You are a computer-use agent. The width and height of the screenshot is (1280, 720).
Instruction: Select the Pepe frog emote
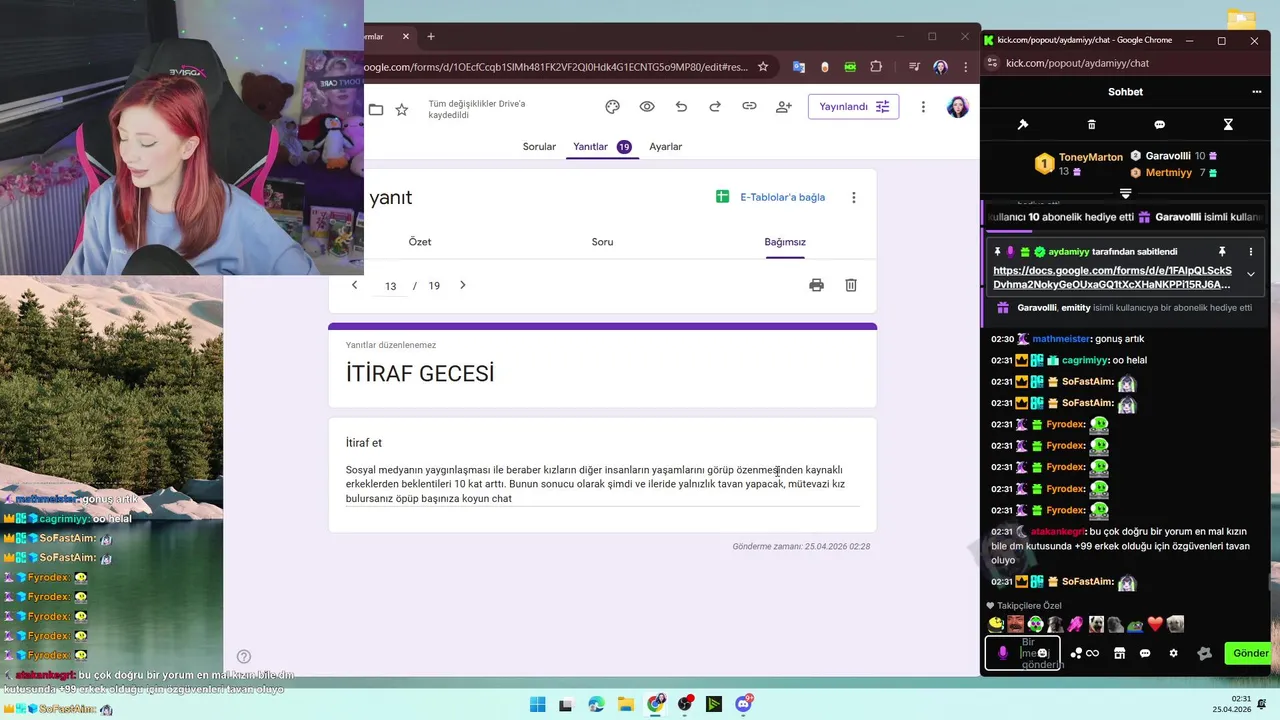[1135, 625]
